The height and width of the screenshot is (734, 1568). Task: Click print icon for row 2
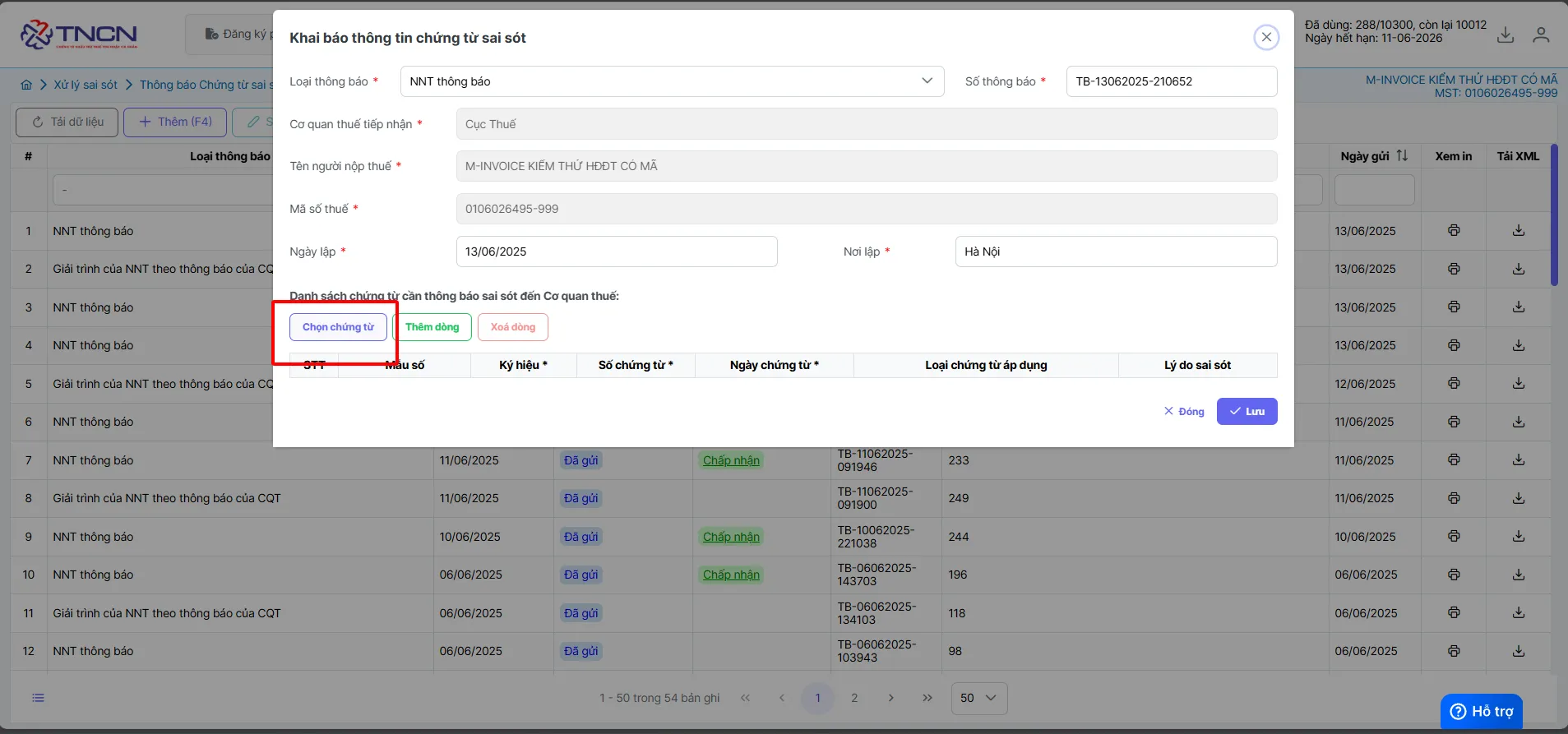point(1454,269)
